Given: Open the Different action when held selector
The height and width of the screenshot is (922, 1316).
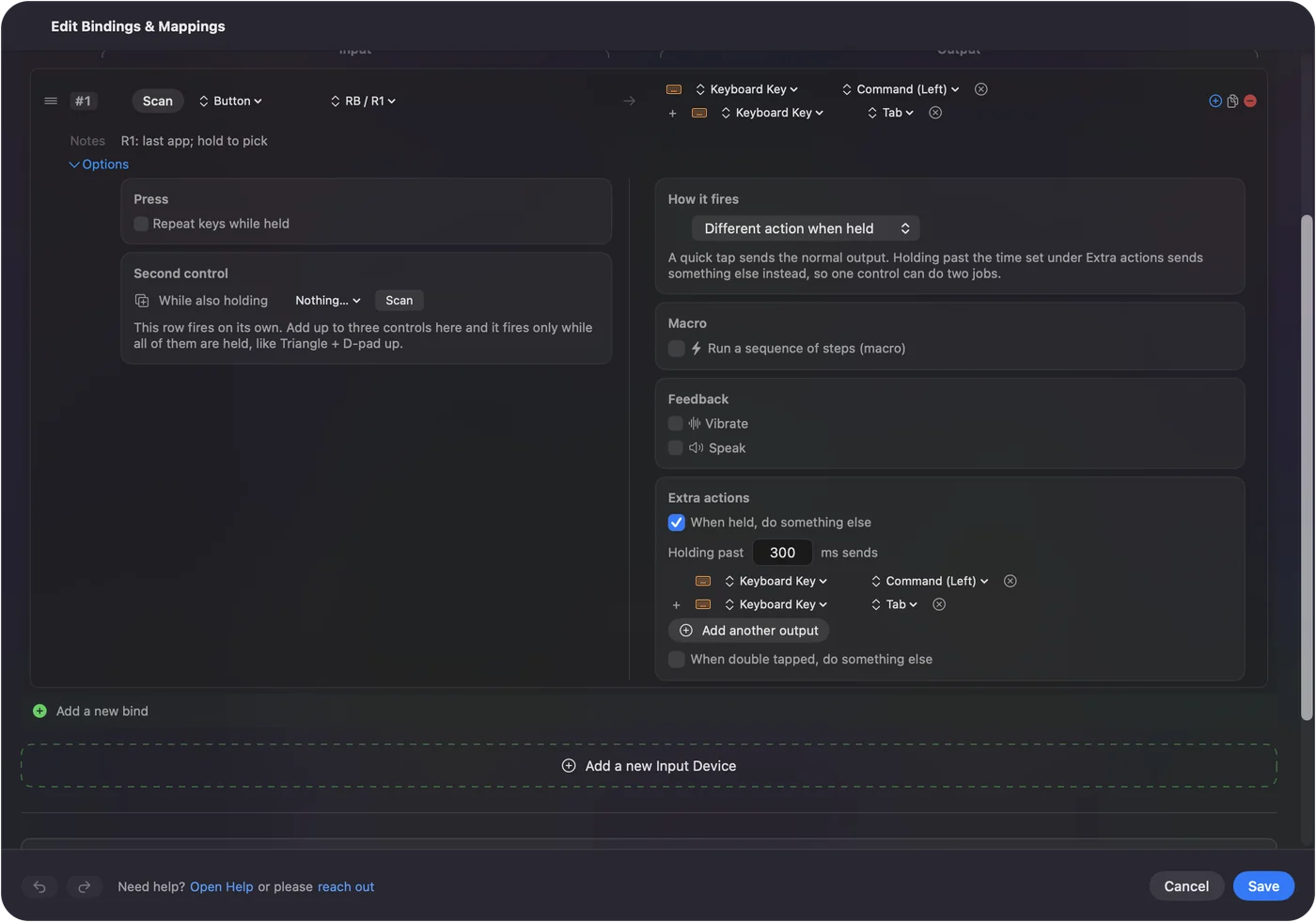Looking at the screenshot, I should click(806, 228).
